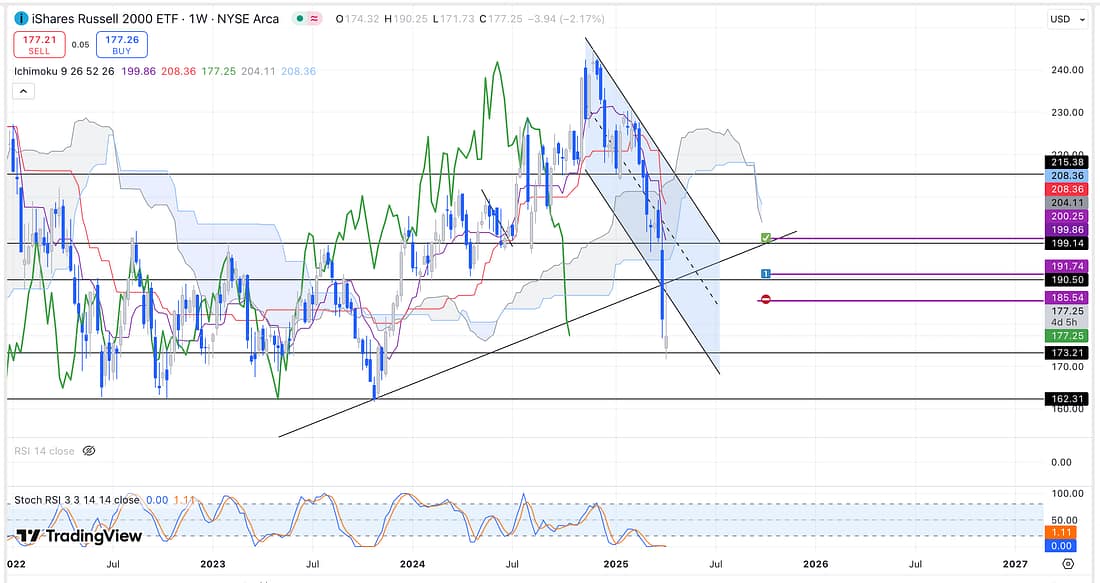
Task: Select the Stoch RSI indicator legend
Action: [76, 499]
